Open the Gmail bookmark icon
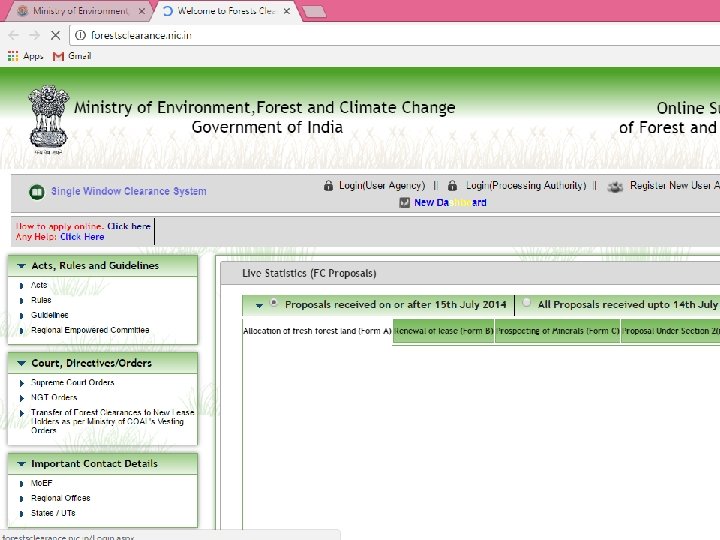 coord(58,56)
